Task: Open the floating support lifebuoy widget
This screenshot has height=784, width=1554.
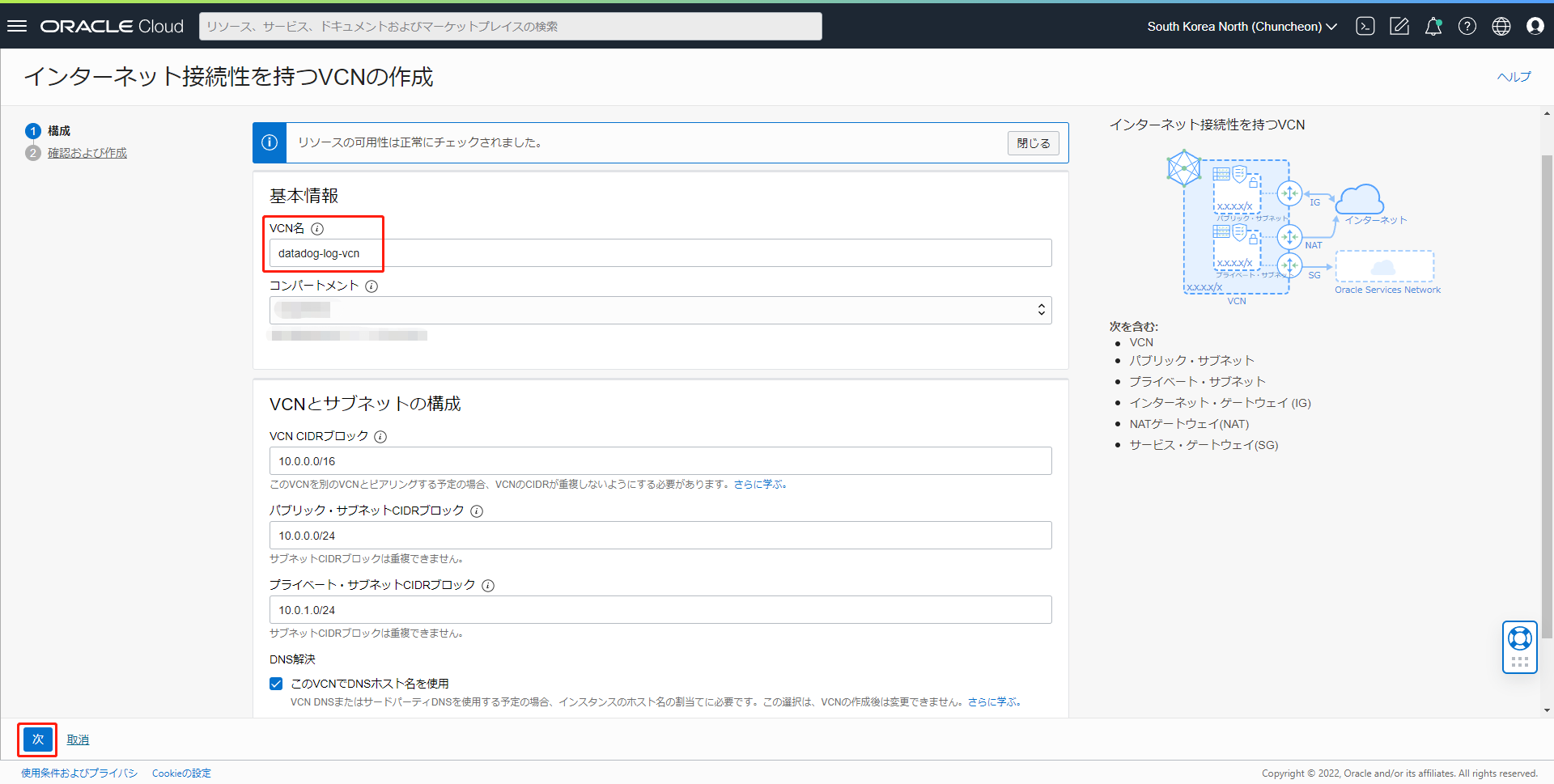Action: pos(1519,639)
